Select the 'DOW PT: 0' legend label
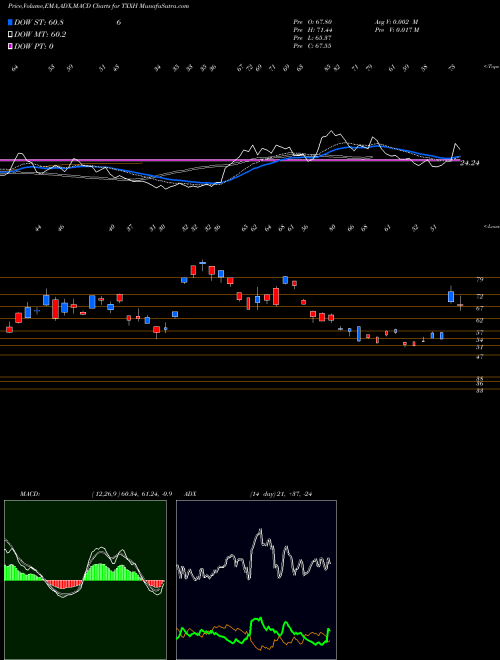Image resolution: width=500 pixels, height=660 pixels. coord(34,46)
